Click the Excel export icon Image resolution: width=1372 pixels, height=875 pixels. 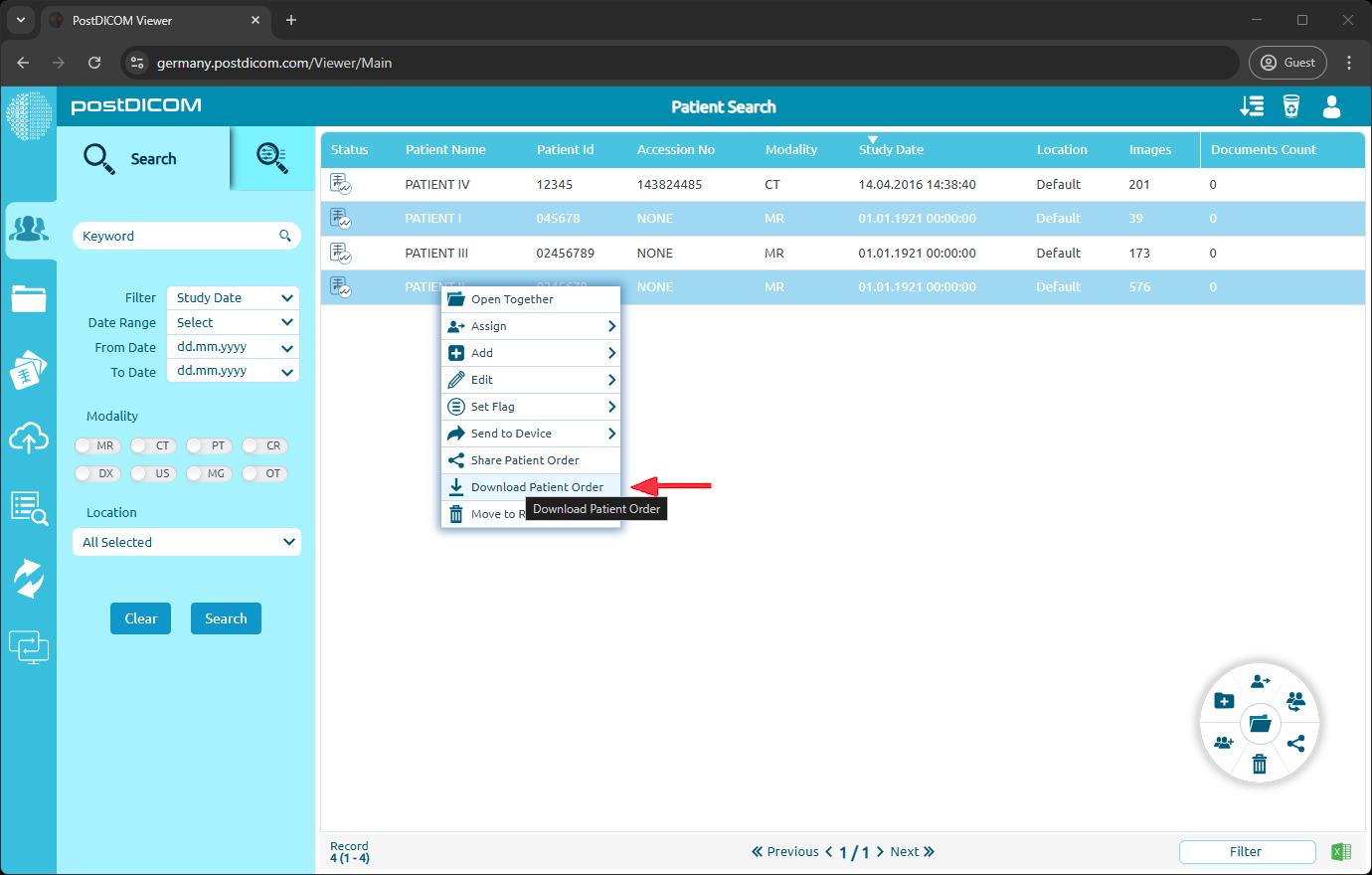tap(1341, 851)
